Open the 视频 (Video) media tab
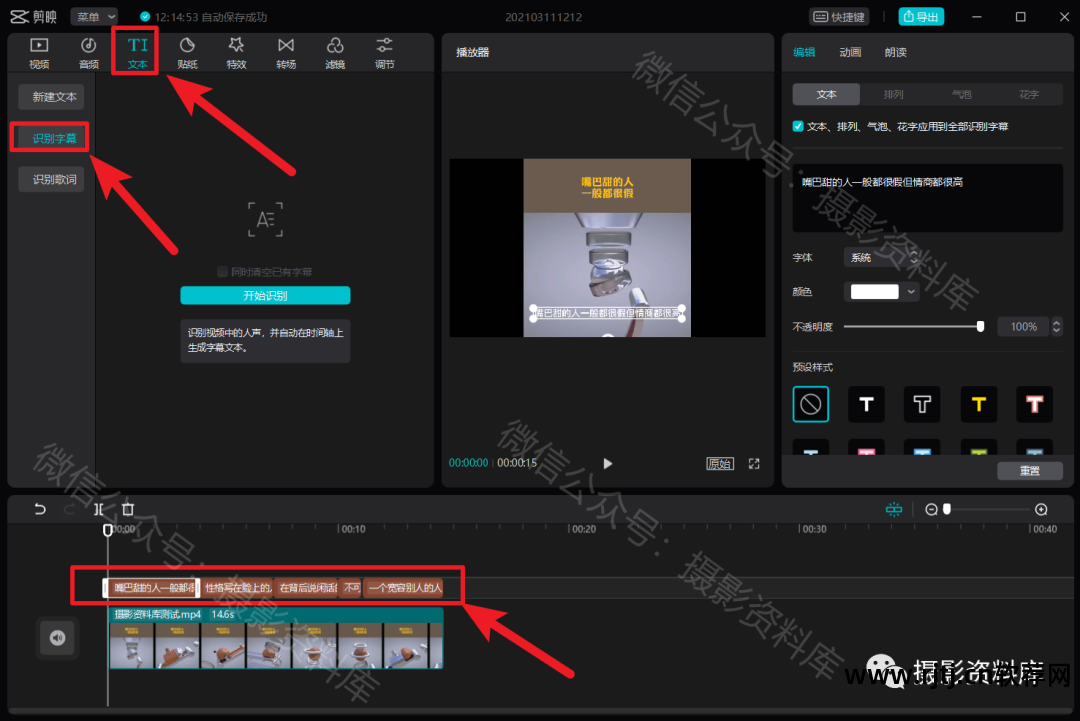Viewport: 1080px width, 721px height. tap(39, 53)
